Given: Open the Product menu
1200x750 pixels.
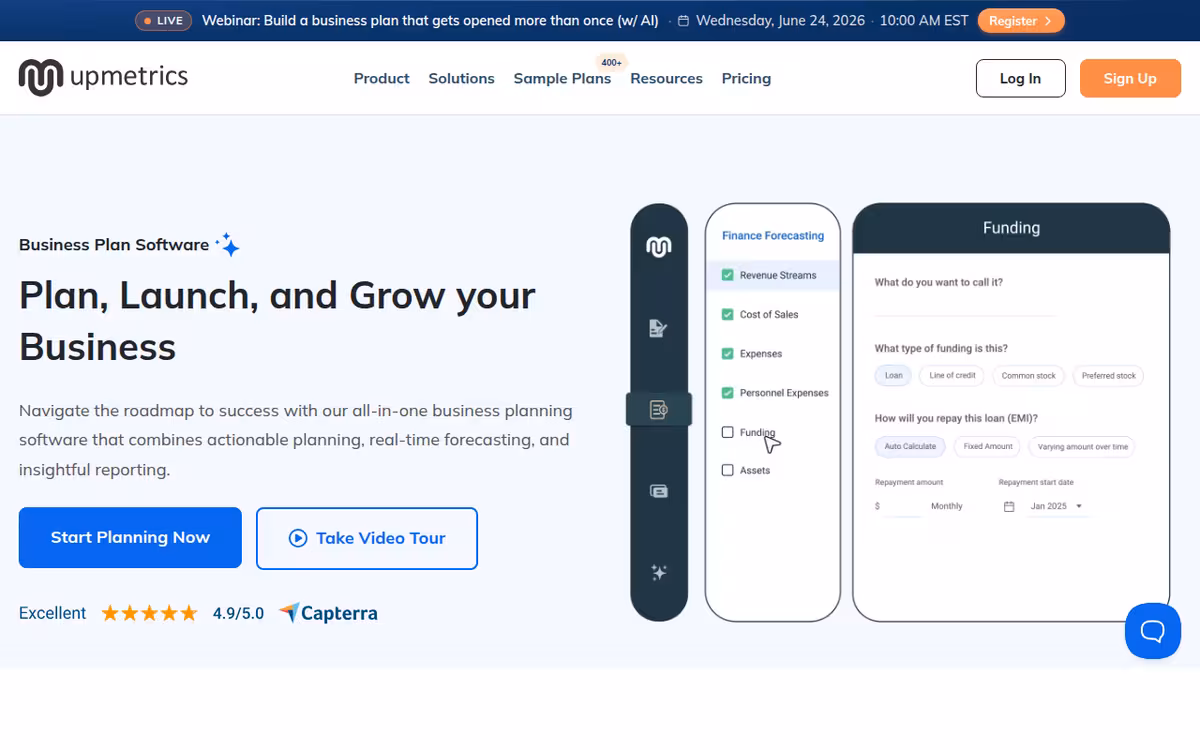Looking at the screenshot, I should coord(381,78).
